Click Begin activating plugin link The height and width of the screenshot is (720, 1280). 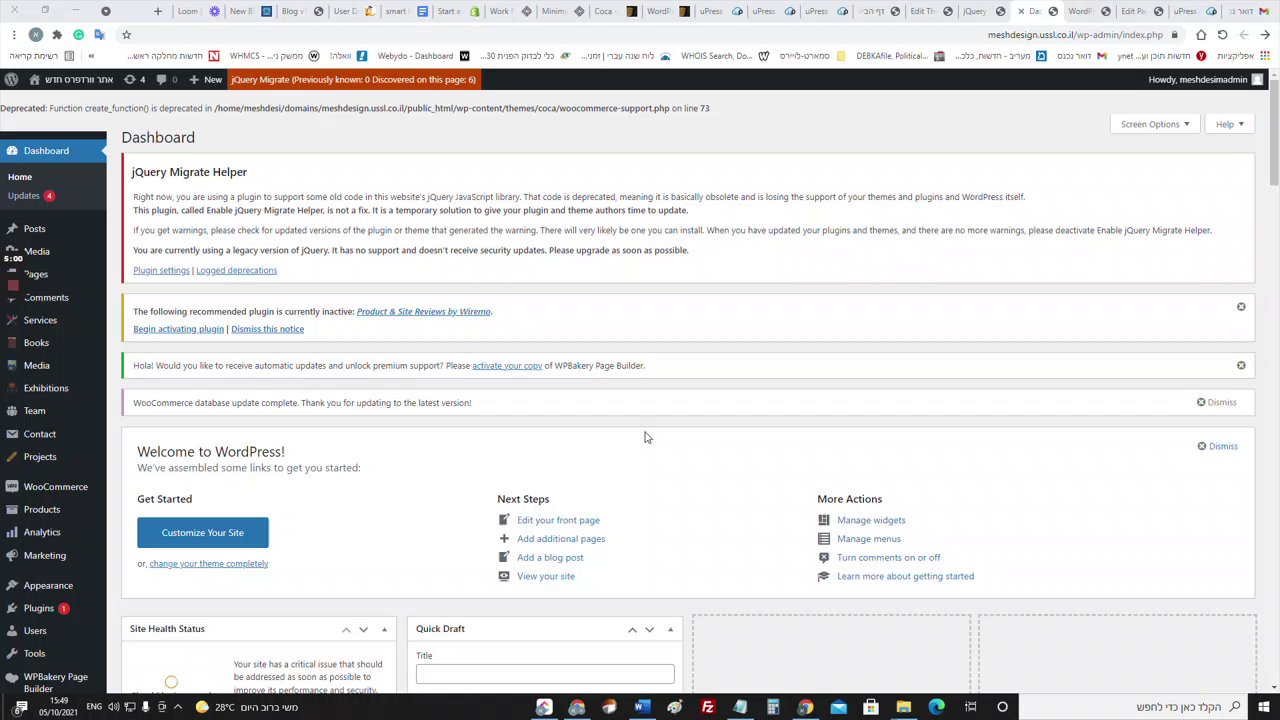(x=178, y=329)
